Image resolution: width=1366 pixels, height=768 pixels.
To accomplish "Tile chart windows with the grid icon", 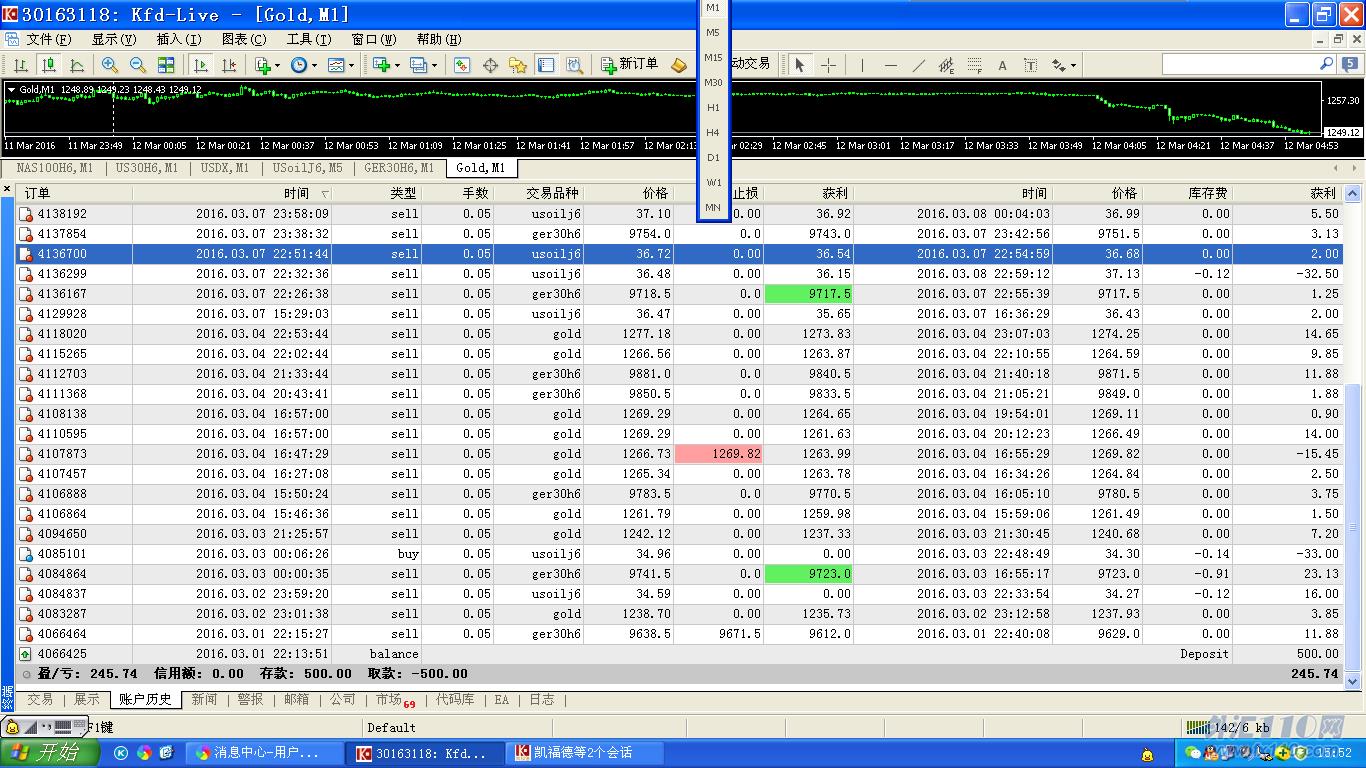I will pos(166,65).
